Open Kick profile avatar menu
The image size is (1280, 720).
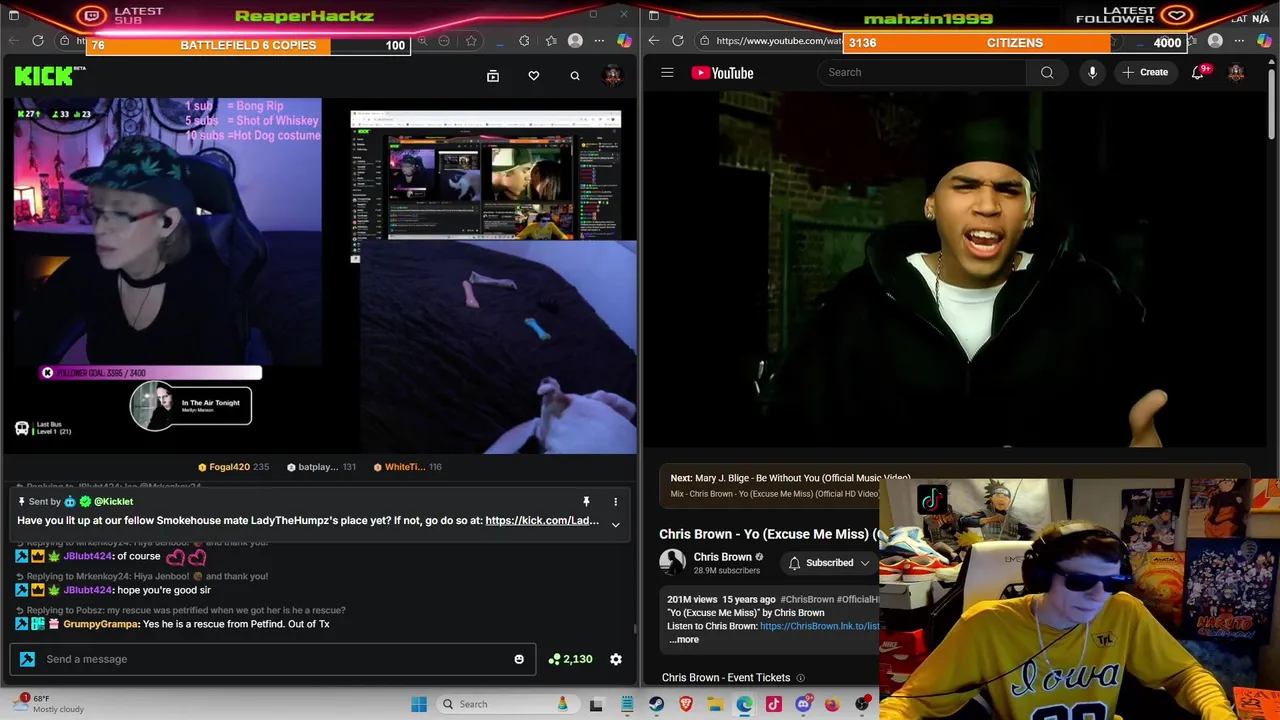tap(613, 76)
